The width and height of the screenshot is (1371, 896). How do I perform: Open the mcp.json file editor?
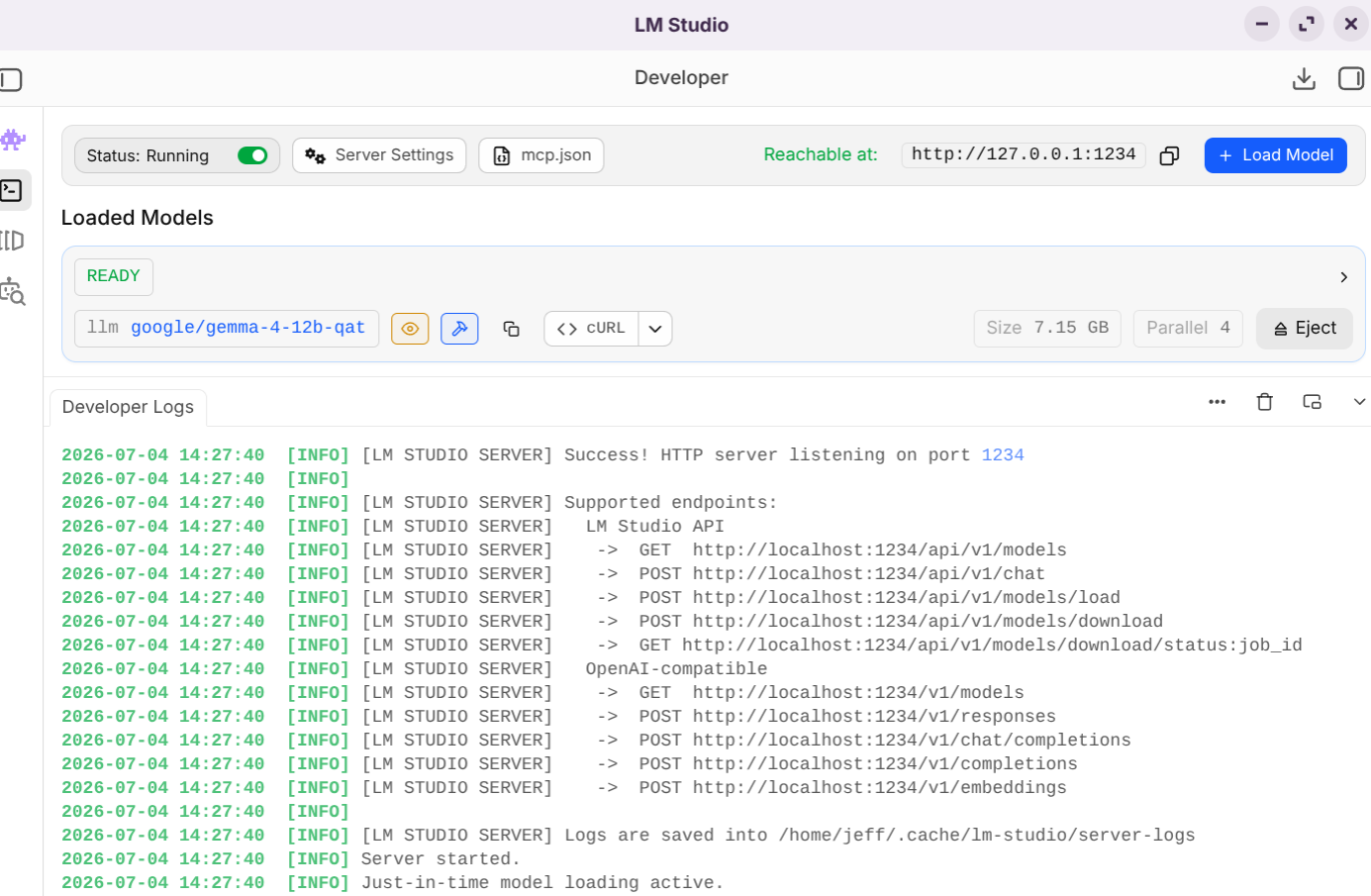point(541,155)
